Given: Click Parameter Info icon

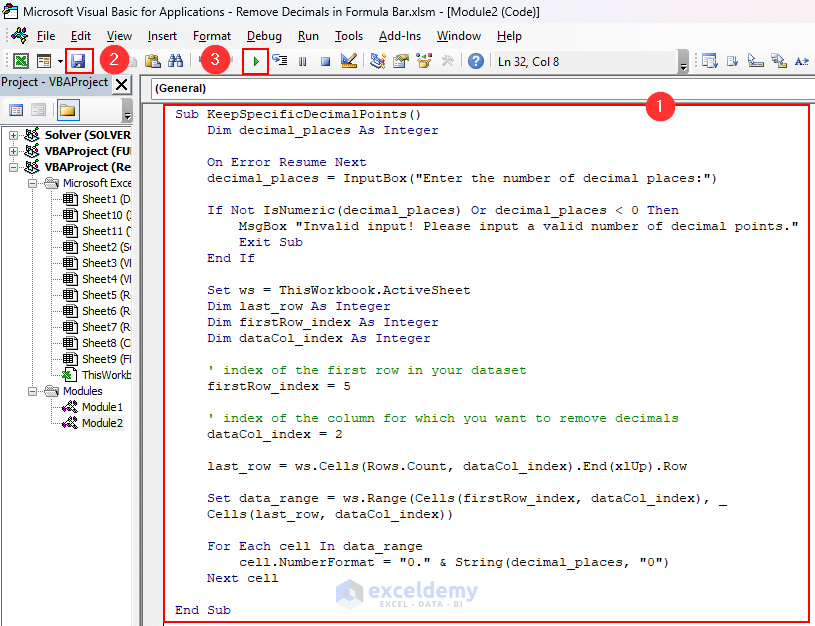Looking at the screenshot, I should pyautogui.click(x=779, y=61).
